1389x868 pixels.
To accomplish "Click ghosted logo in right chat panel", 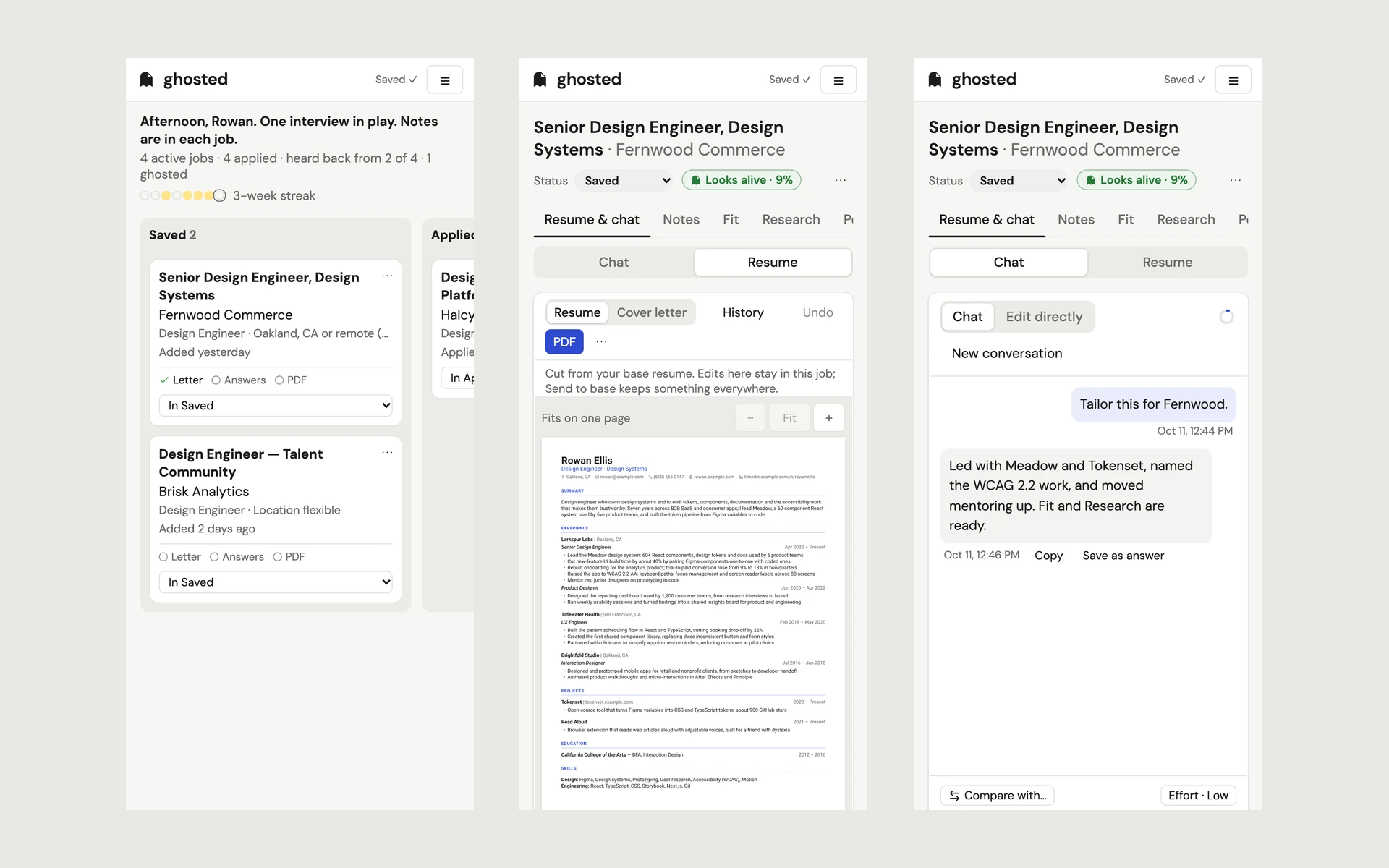I will point(972,80).
